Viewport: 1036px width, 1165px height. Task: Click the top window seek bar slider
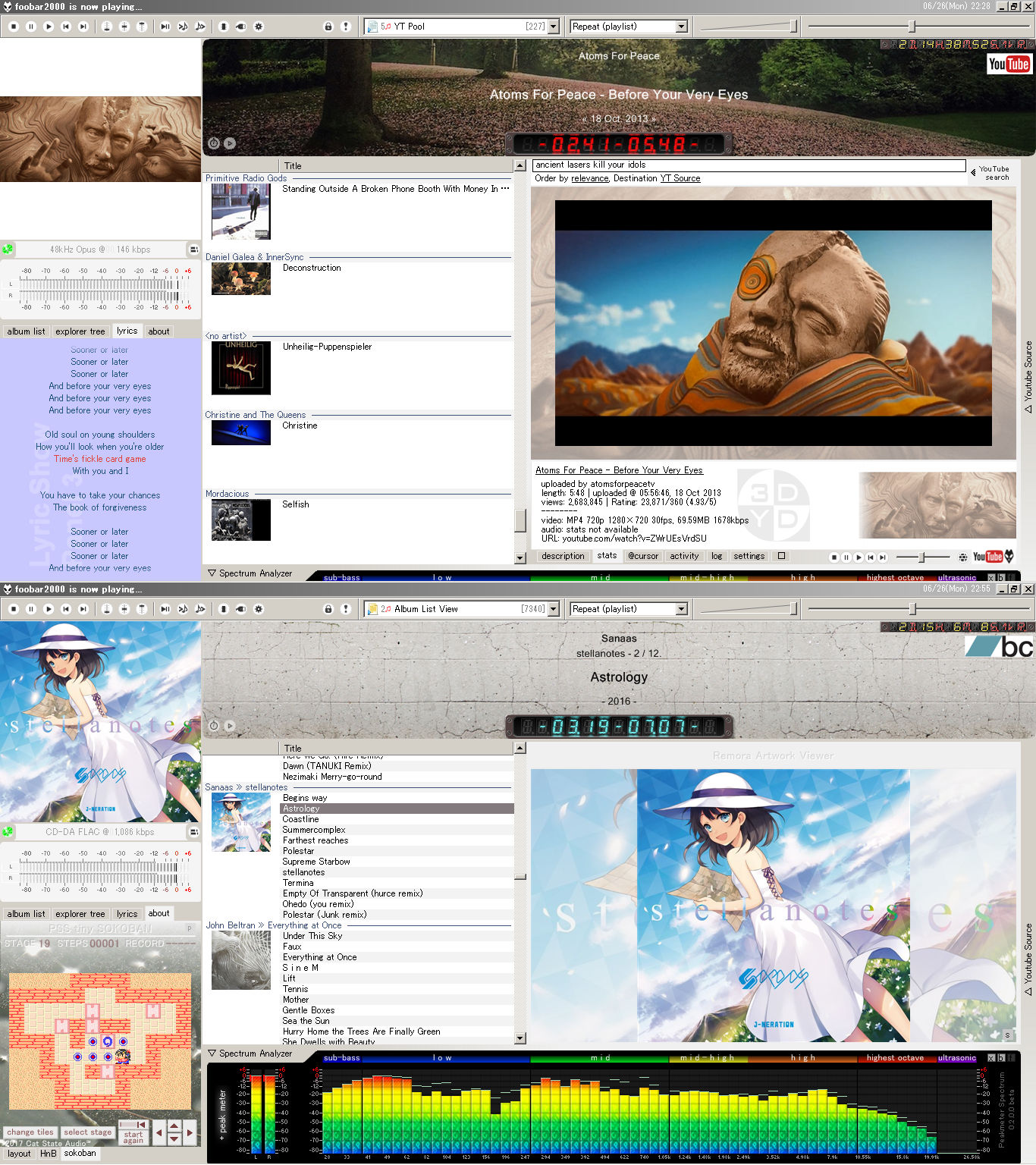[917, 27]
